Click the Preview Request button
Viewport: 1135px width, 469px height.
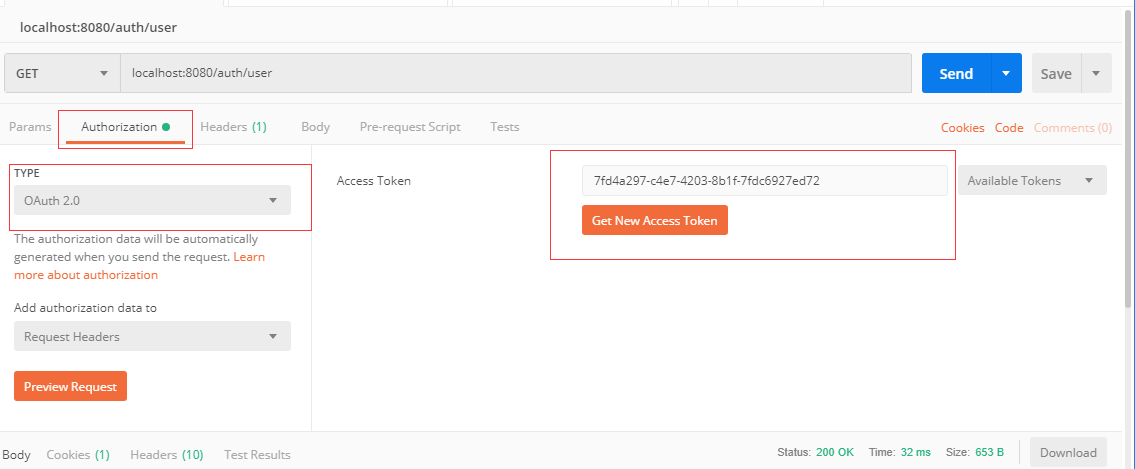coord(70,386)
